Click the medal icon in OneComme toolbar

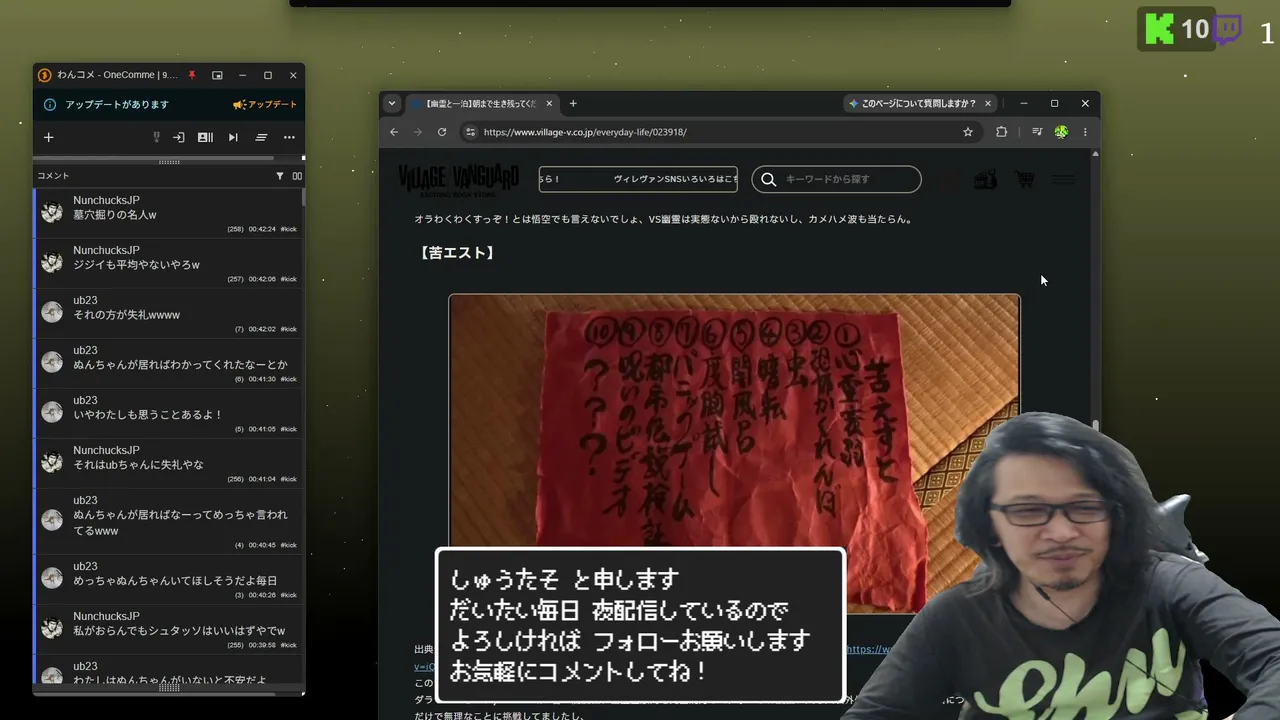156,137
